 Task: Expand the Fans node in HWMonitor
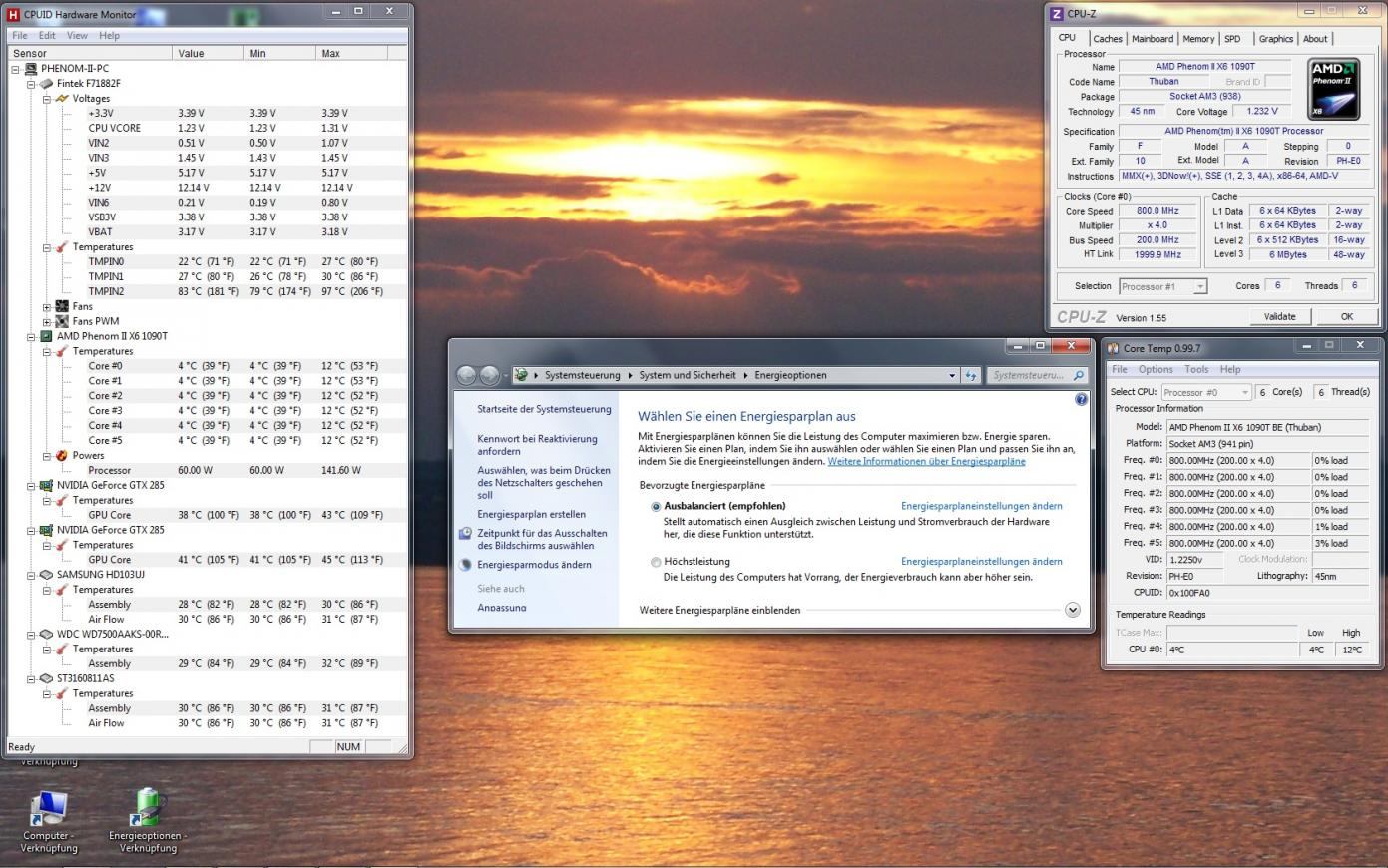tap(46, 306)
